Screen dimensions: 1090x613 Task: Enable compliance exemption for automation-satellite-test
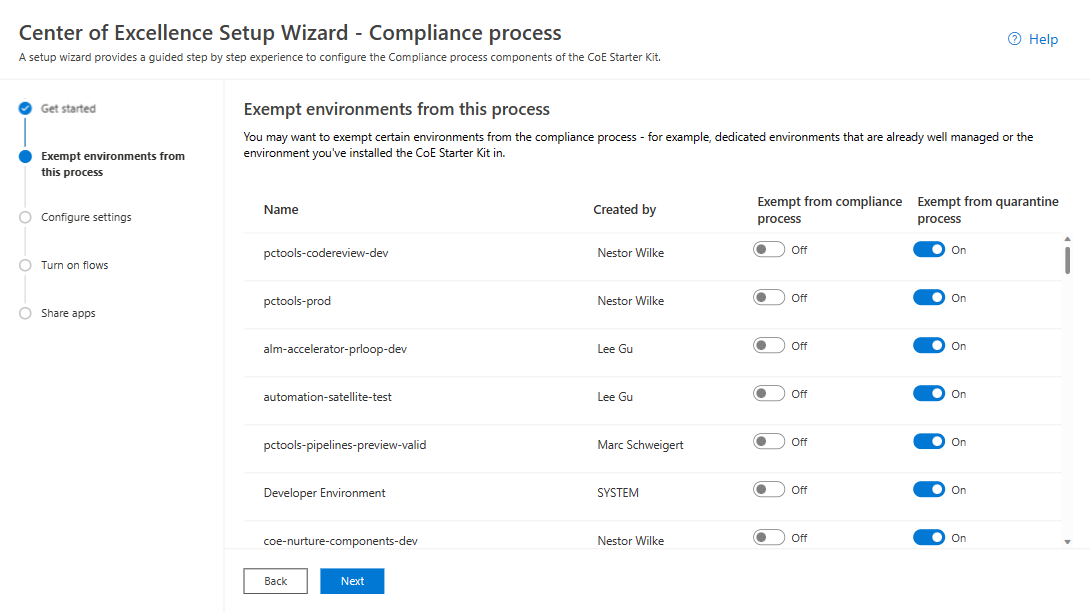click(x=769, y=393)
